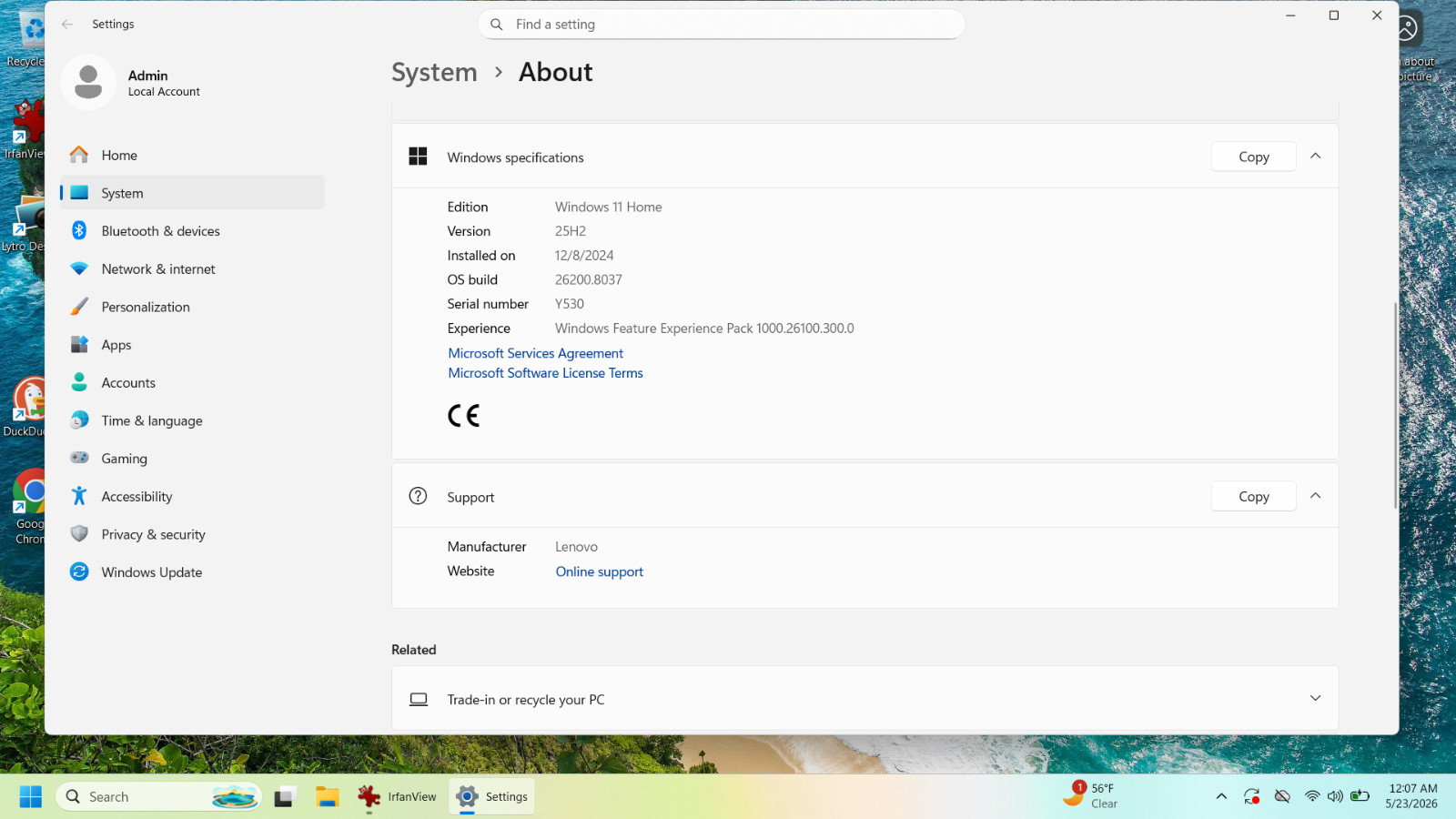Go to the Home settings page
This screenshot has height=819, width=1456.
pyautogui.click(x=192, y=156)
